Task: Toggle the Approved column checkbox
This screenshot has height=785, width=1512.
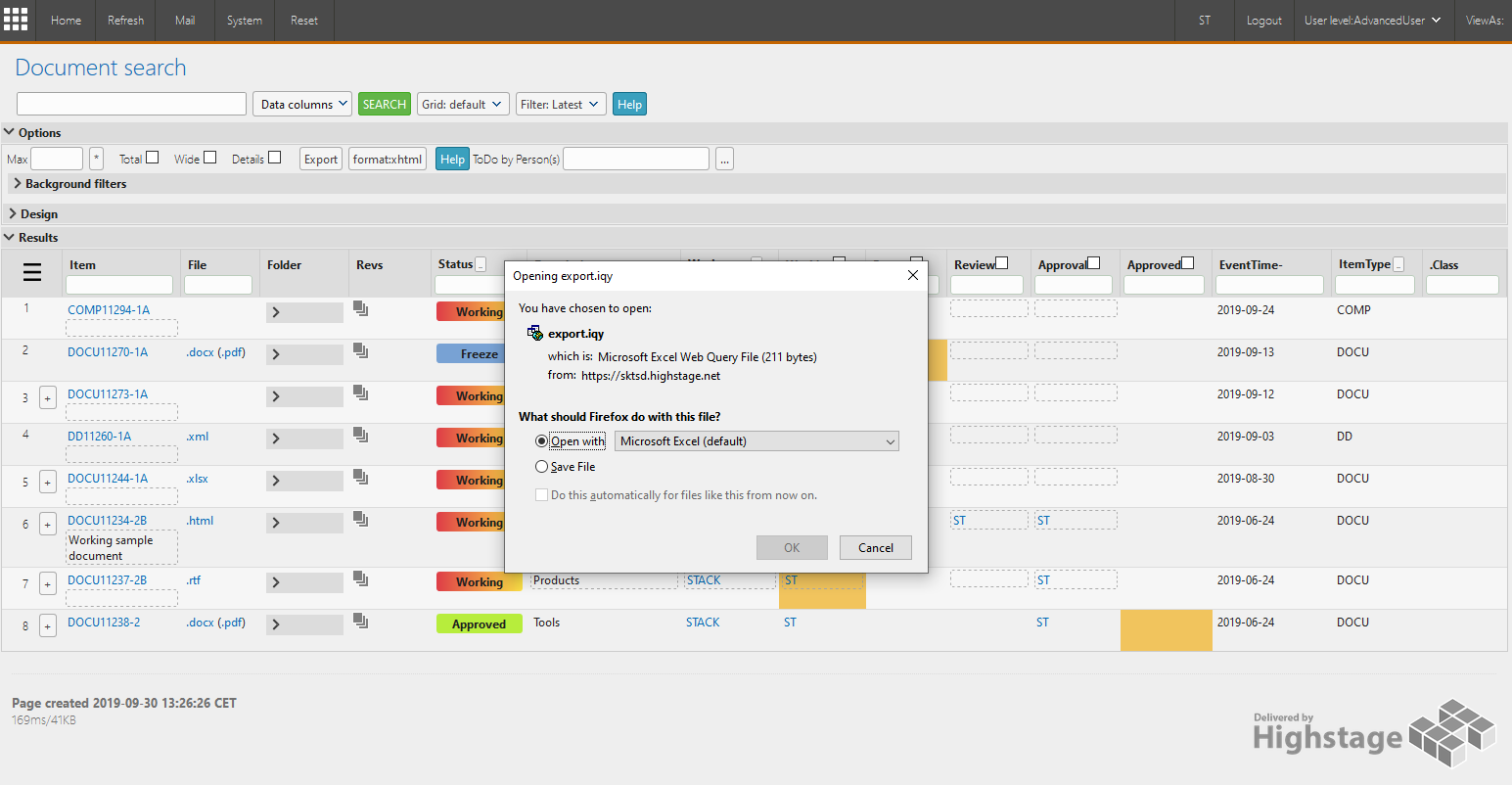Action: tap(1188, 263)
